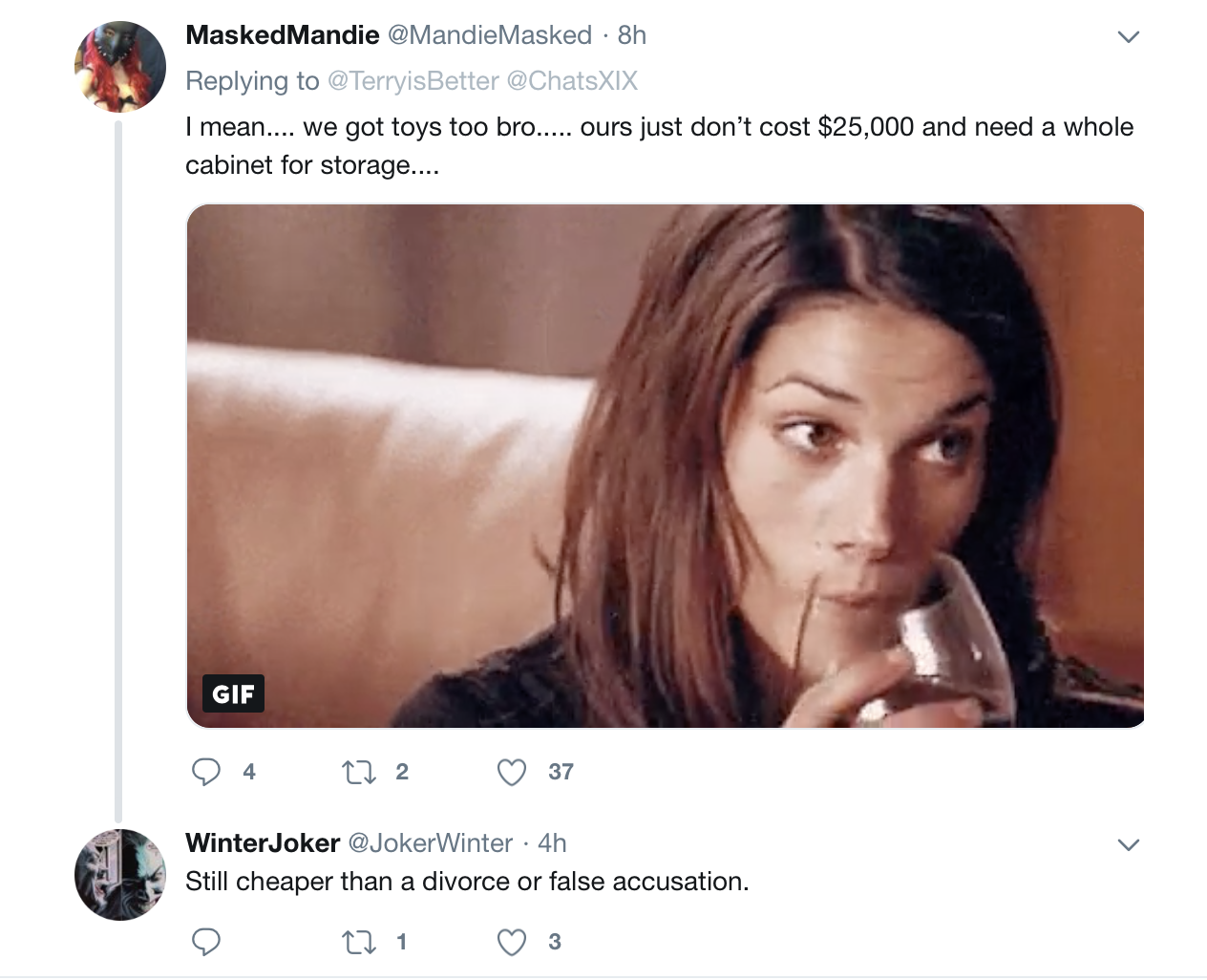Open the 8h timestamp of tweet

pos(632,35)
